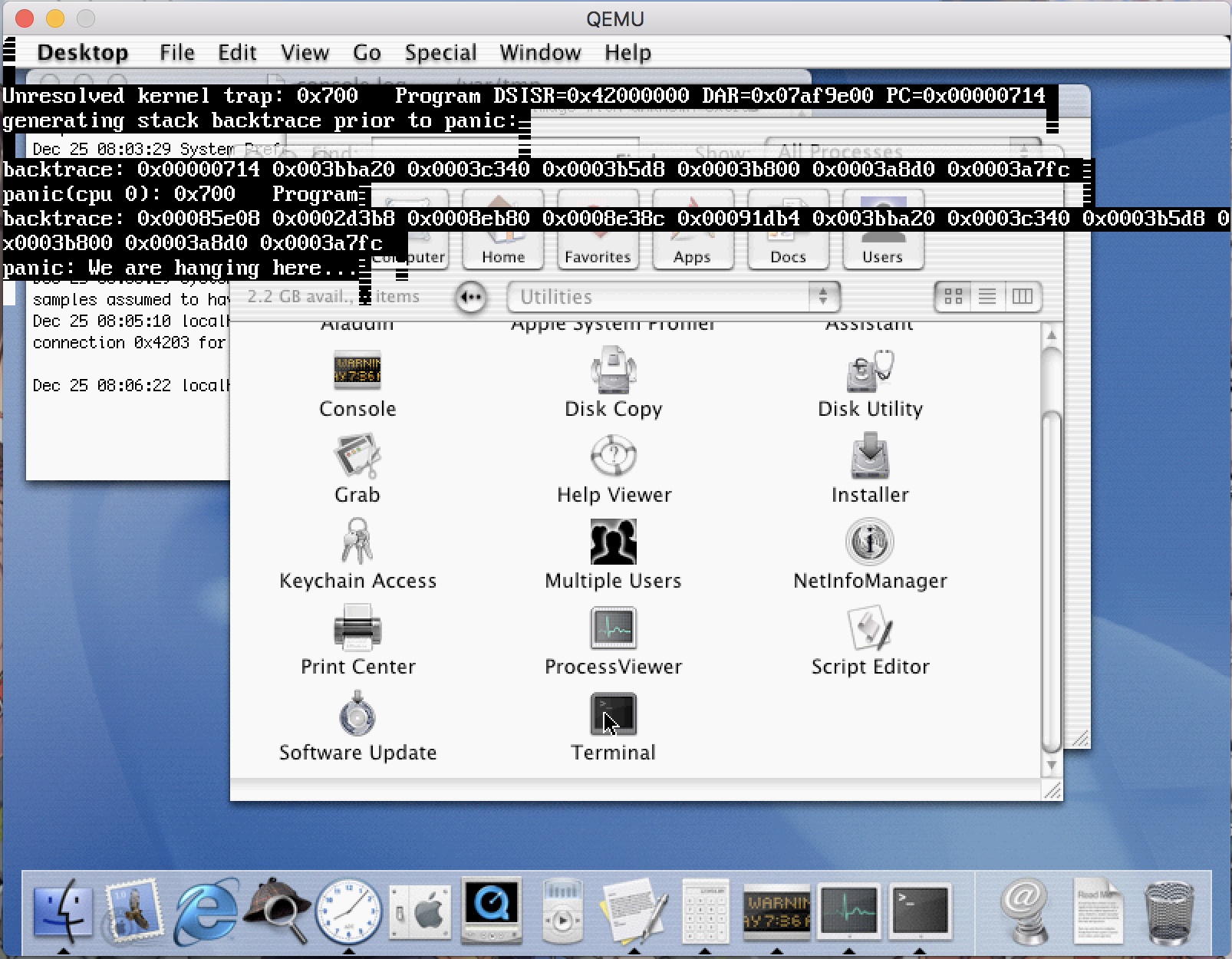This screenshot has height=959, width=1232.
Task: Open ProcessViewer from Utilities folder
Action: [x=613, y=628]
